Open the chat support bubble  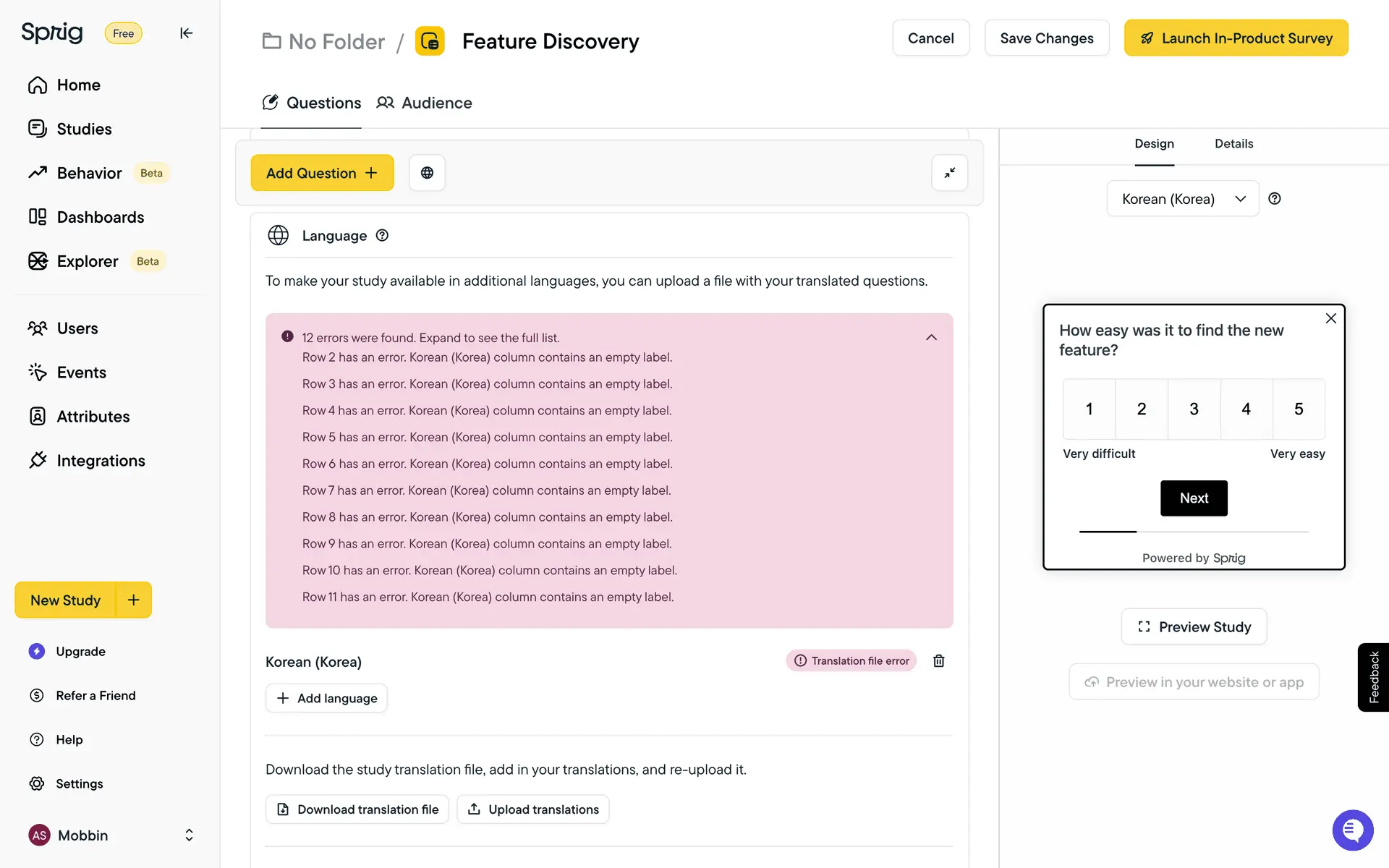pyautogui.click(x=1352, y=830)
